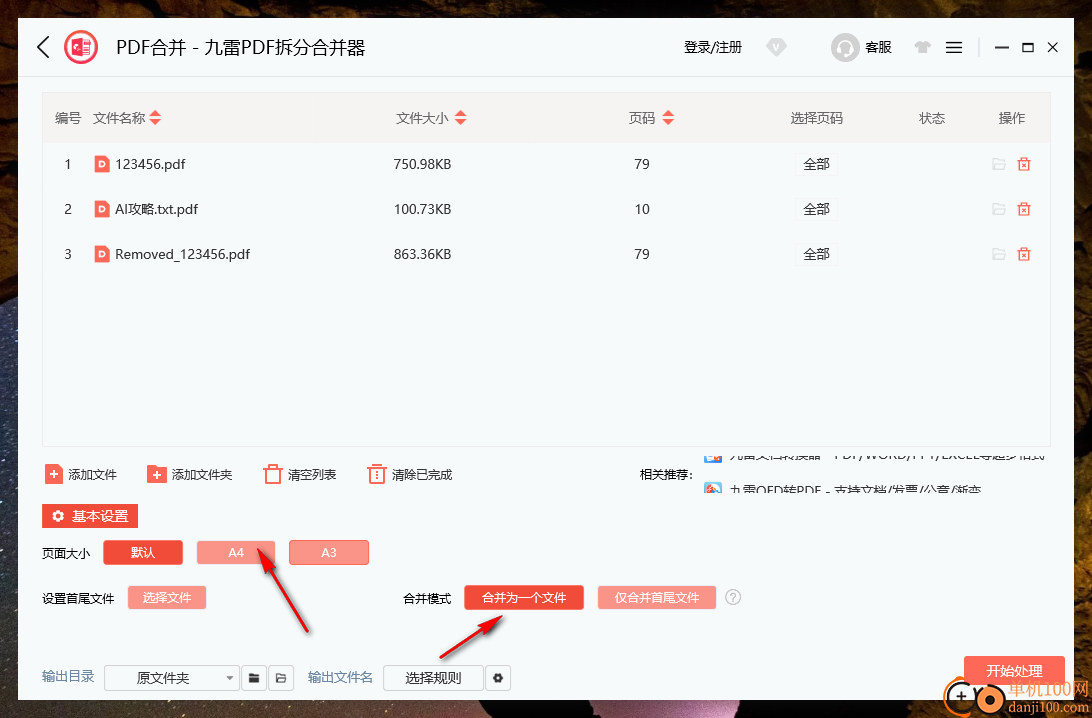Click file icon of 123456.pdf
This screenshot has width=1092, height=718.
click(x=102, y=164)
